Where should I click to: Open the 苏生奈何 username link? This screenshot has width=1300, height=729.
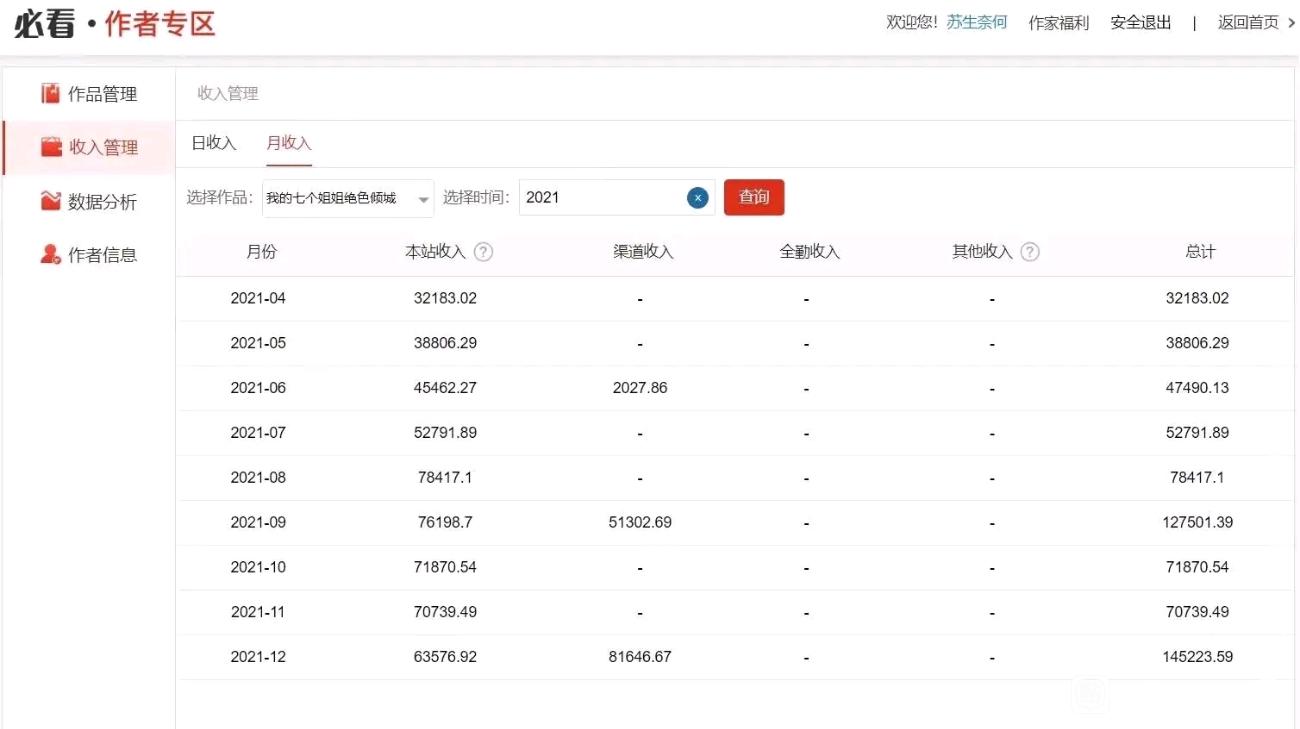977,22
